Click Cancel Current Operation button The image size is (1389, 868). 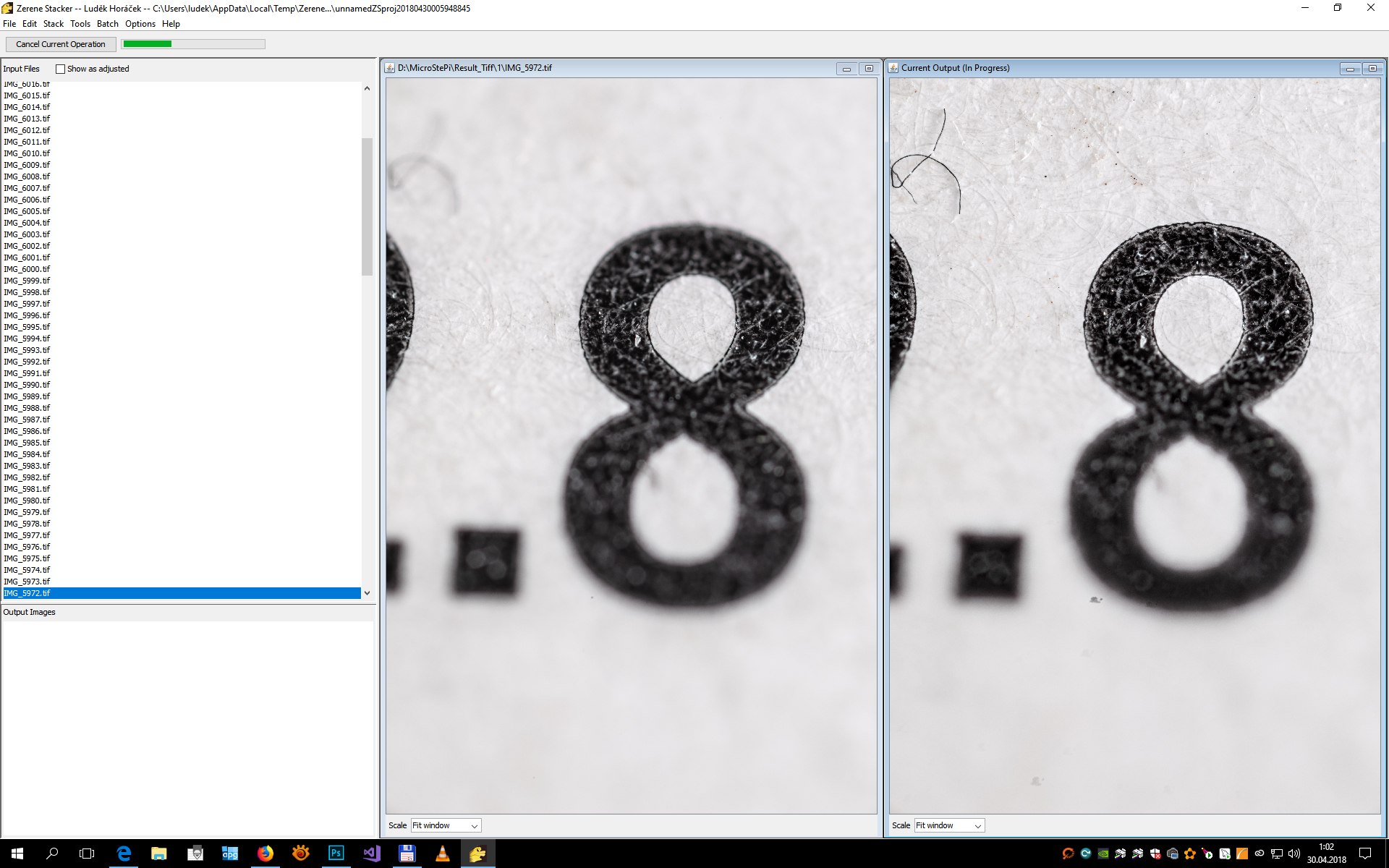(x=61, y=44)
